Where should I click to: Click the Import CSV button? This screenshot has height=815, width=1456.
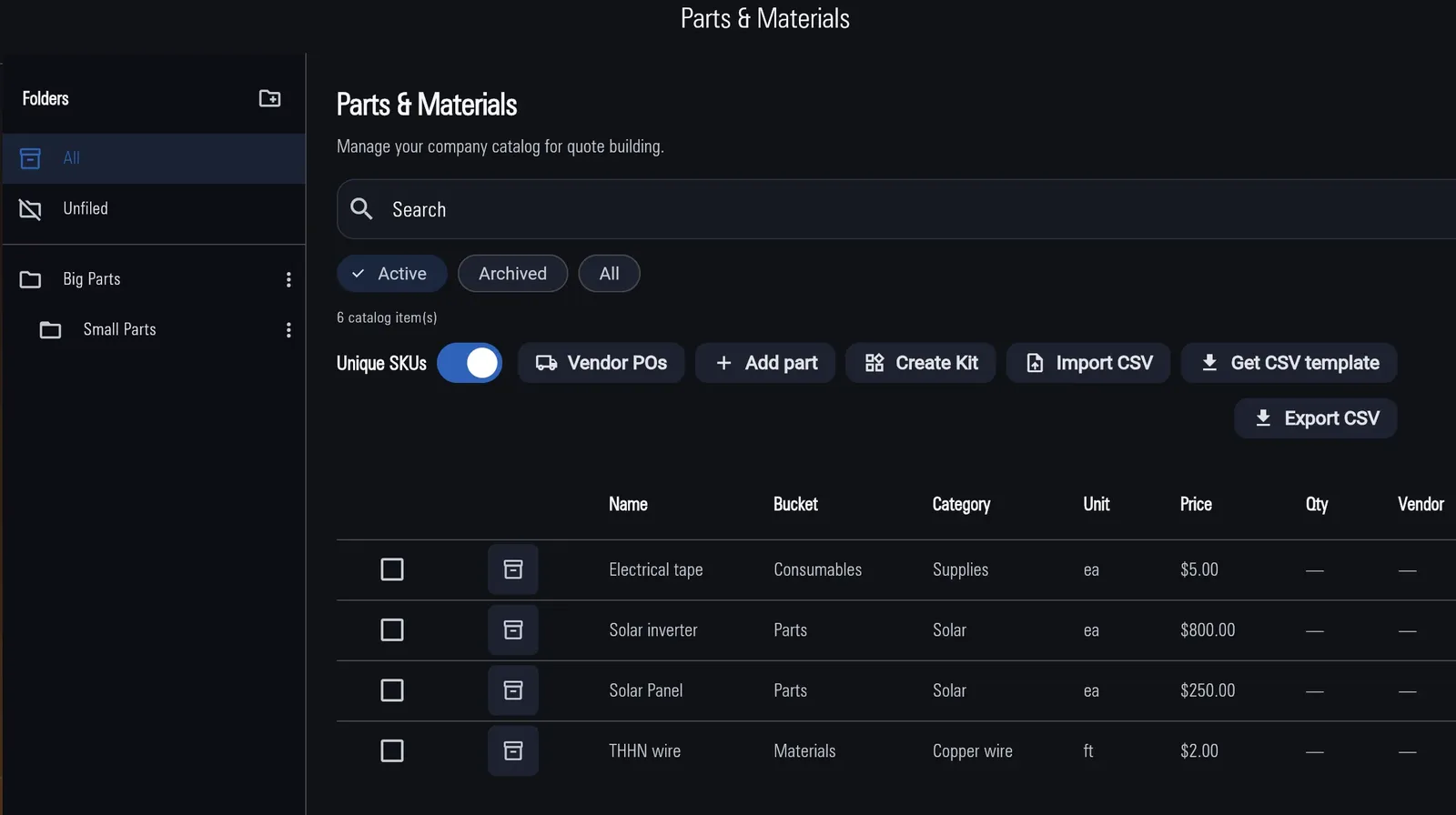tap(1088, 363)
